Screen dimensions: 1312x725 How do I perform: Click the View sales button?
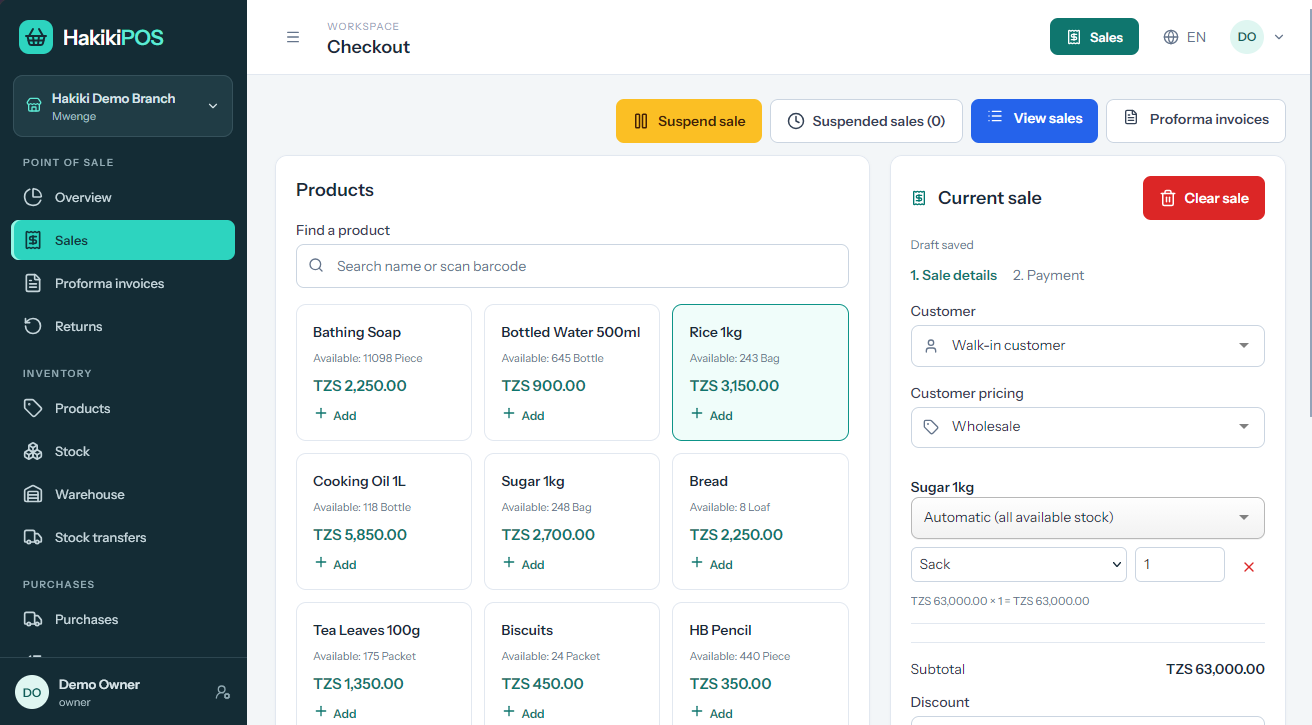tap(1034, 121)
